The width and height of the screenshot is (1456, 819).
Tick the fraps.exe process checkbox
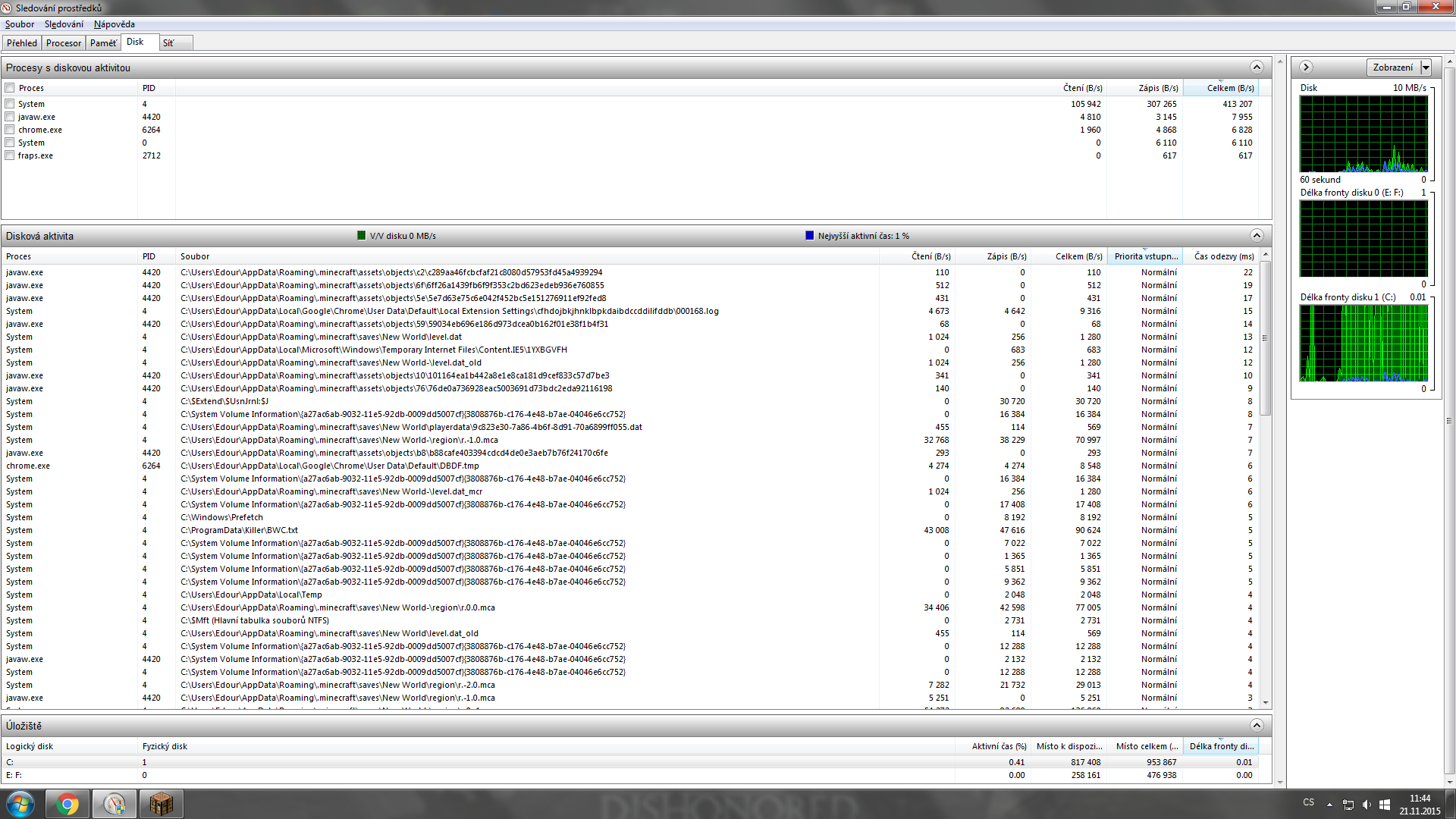point(10,155)
